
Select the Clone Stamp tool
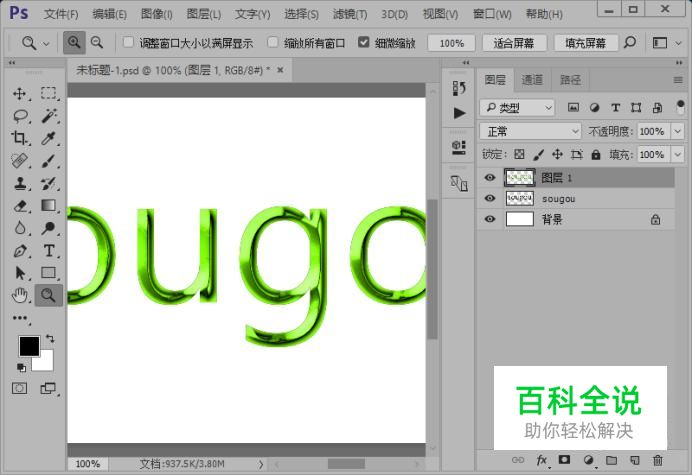click(x=19, y=183)
